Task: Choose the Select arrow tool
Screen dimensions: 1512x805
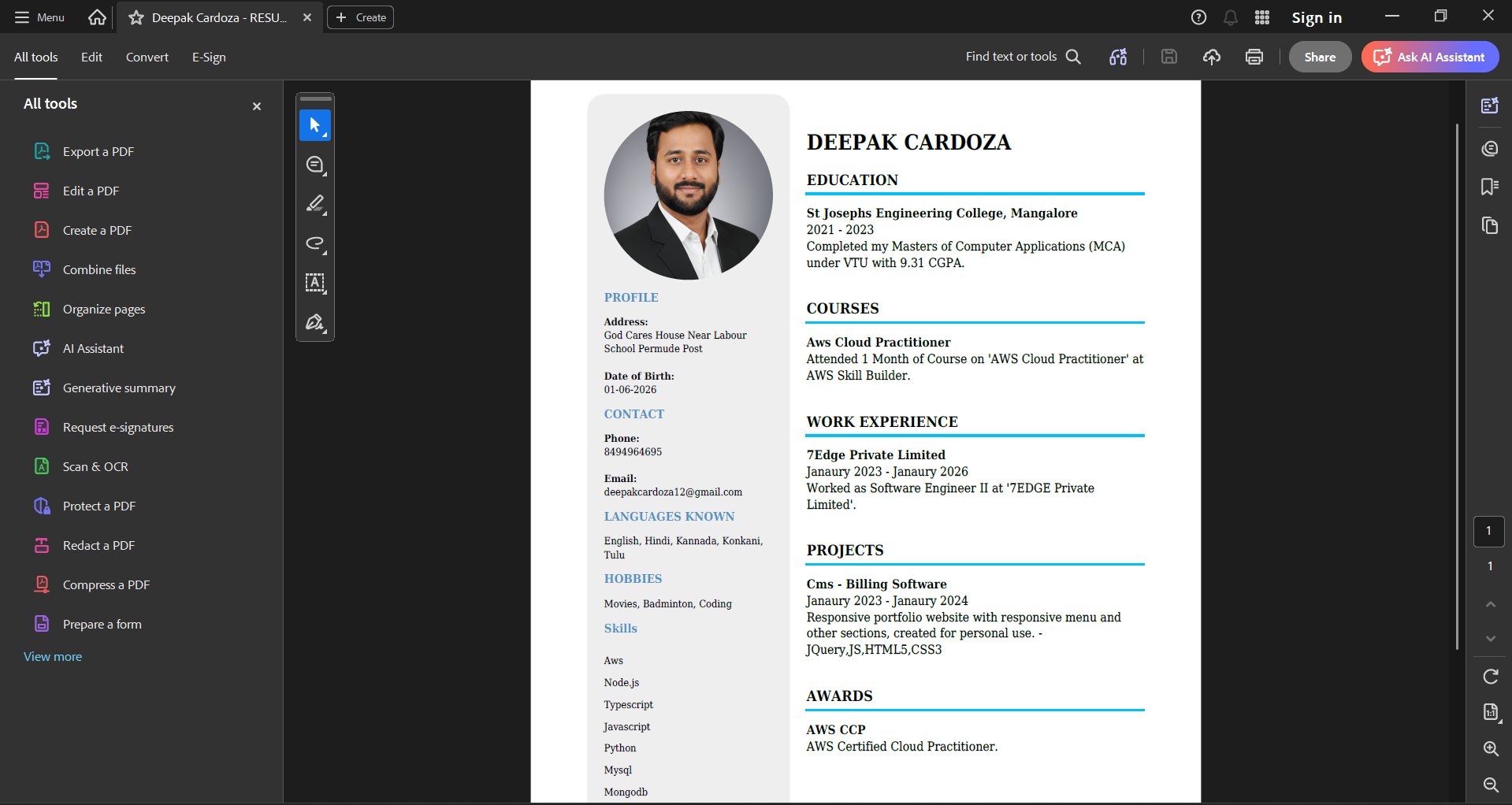Action: pyautogui.click(x=315, y=125)
